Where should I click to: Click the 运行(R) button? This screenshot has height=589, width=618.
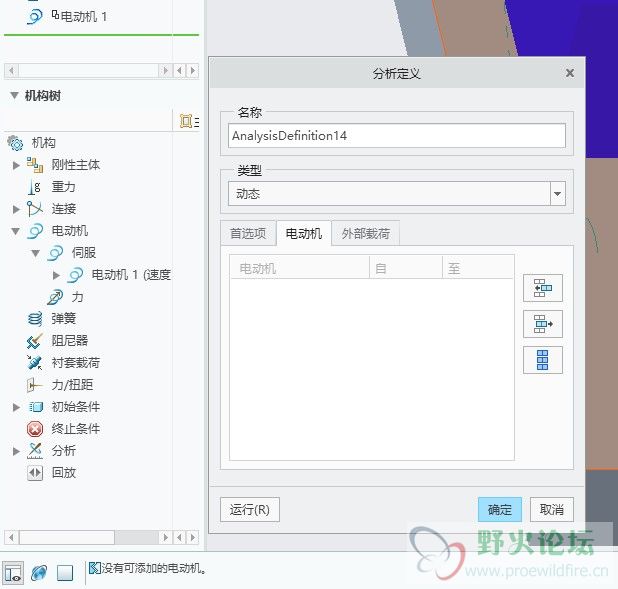click(250, 509)
